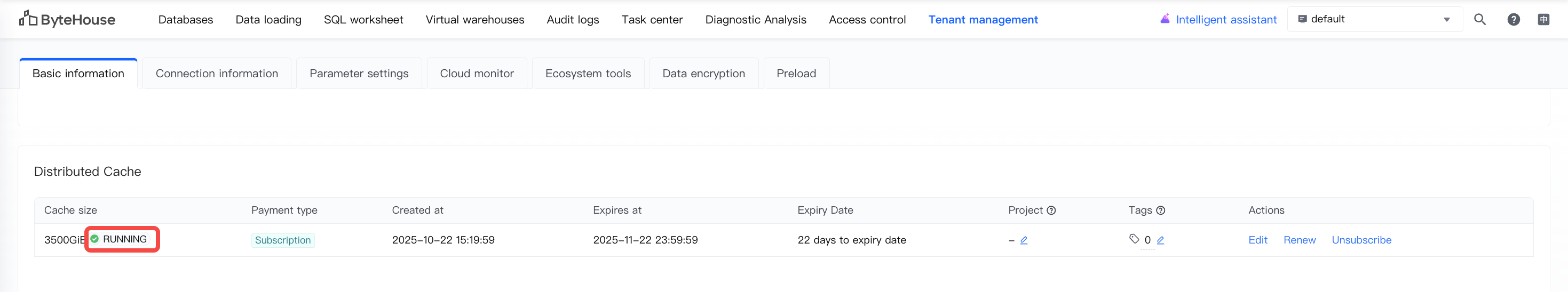The image size is (1568, 292).
Task: Open the search magnifier icon
Action: pos(1480,20)
